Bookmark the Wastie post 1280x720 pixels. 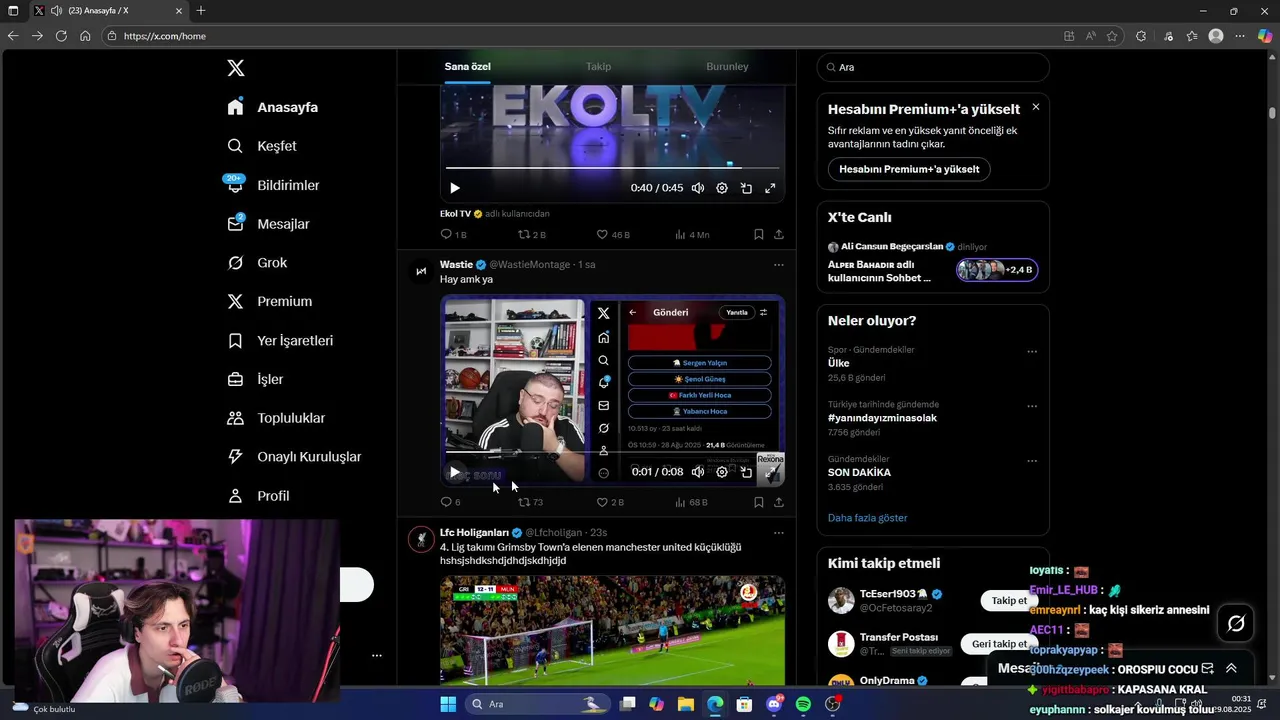point(758,502)
